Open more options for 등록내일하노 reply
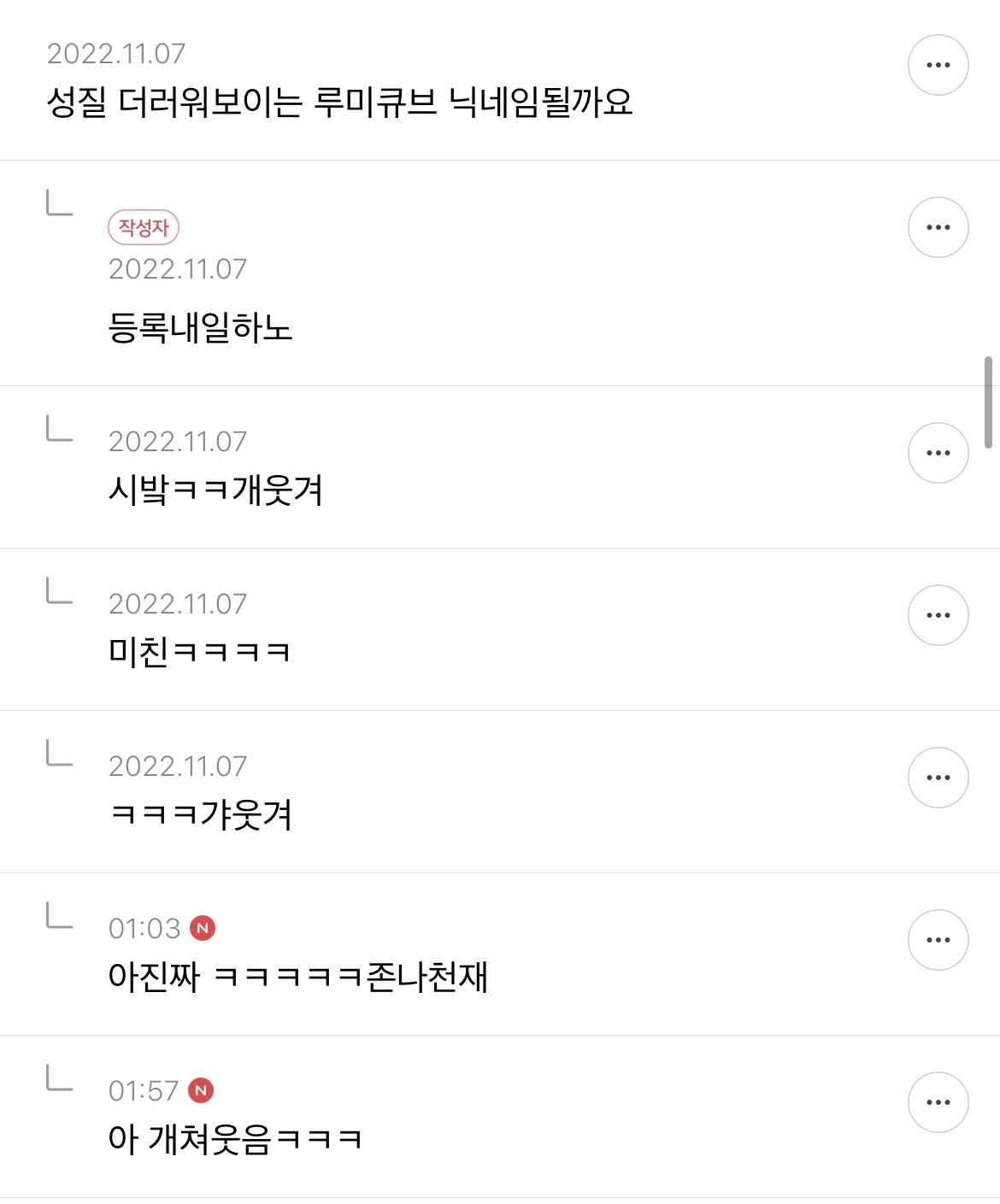 pos(938,227)
